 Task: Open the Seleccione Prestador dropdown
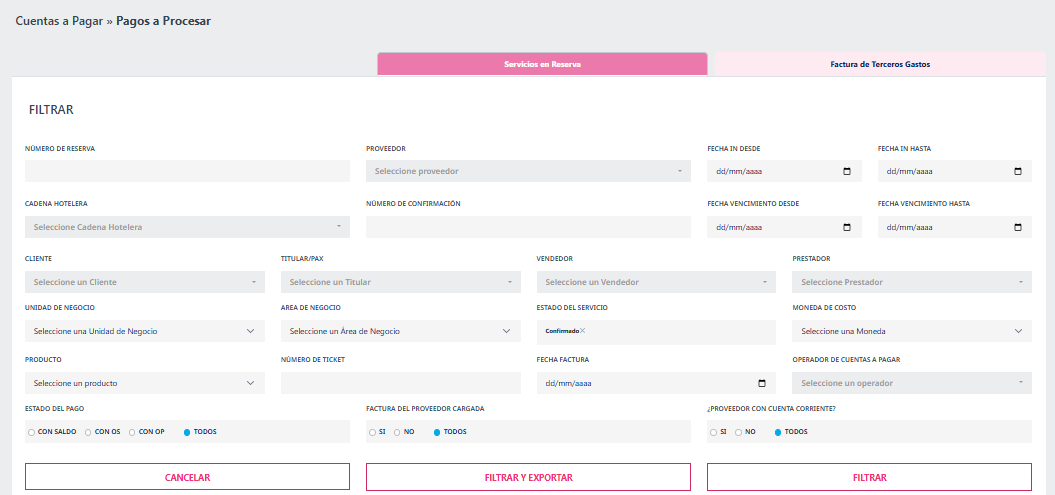[x=912, y=282]
